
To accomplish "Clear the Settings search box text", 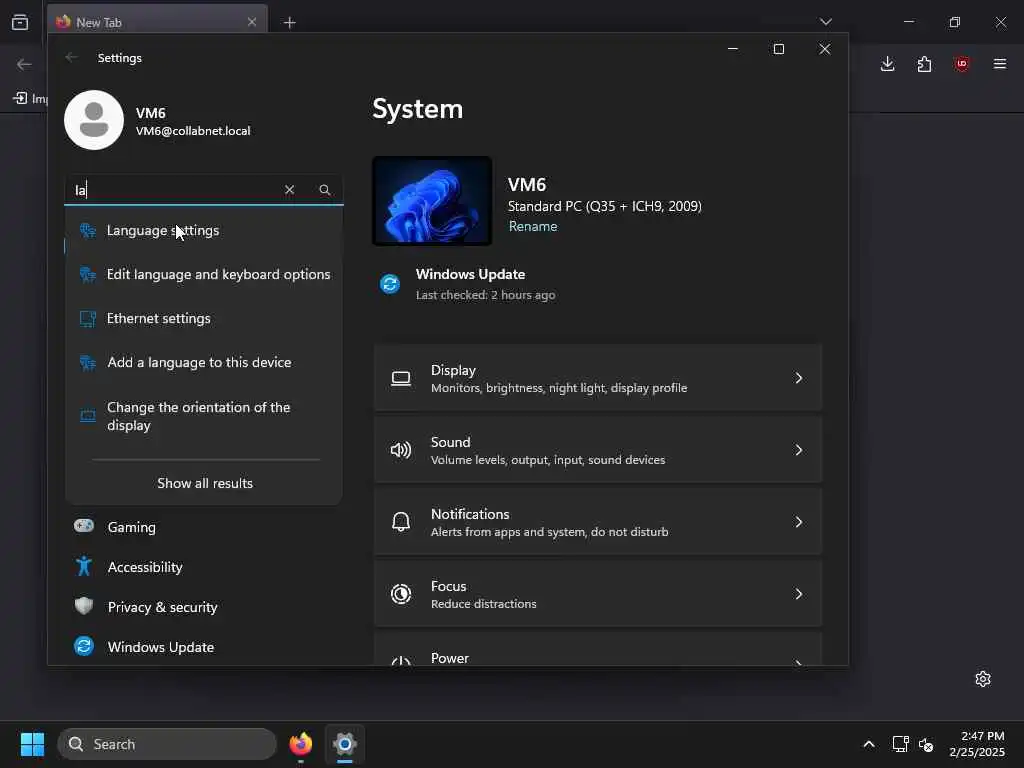I will [x=289, y=189].
